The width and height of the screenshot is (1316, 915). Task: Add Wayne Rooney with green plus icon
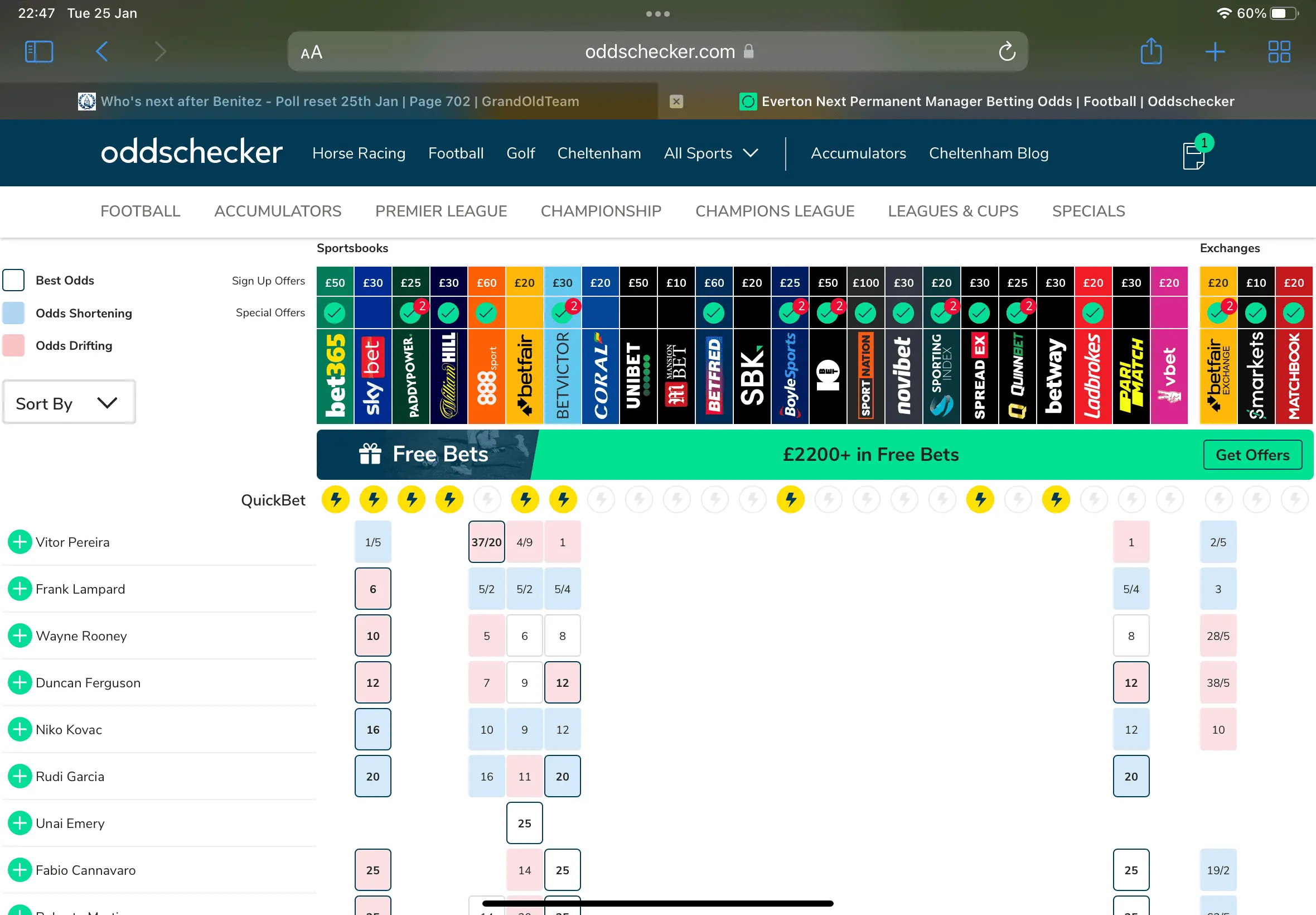(20, 636)
